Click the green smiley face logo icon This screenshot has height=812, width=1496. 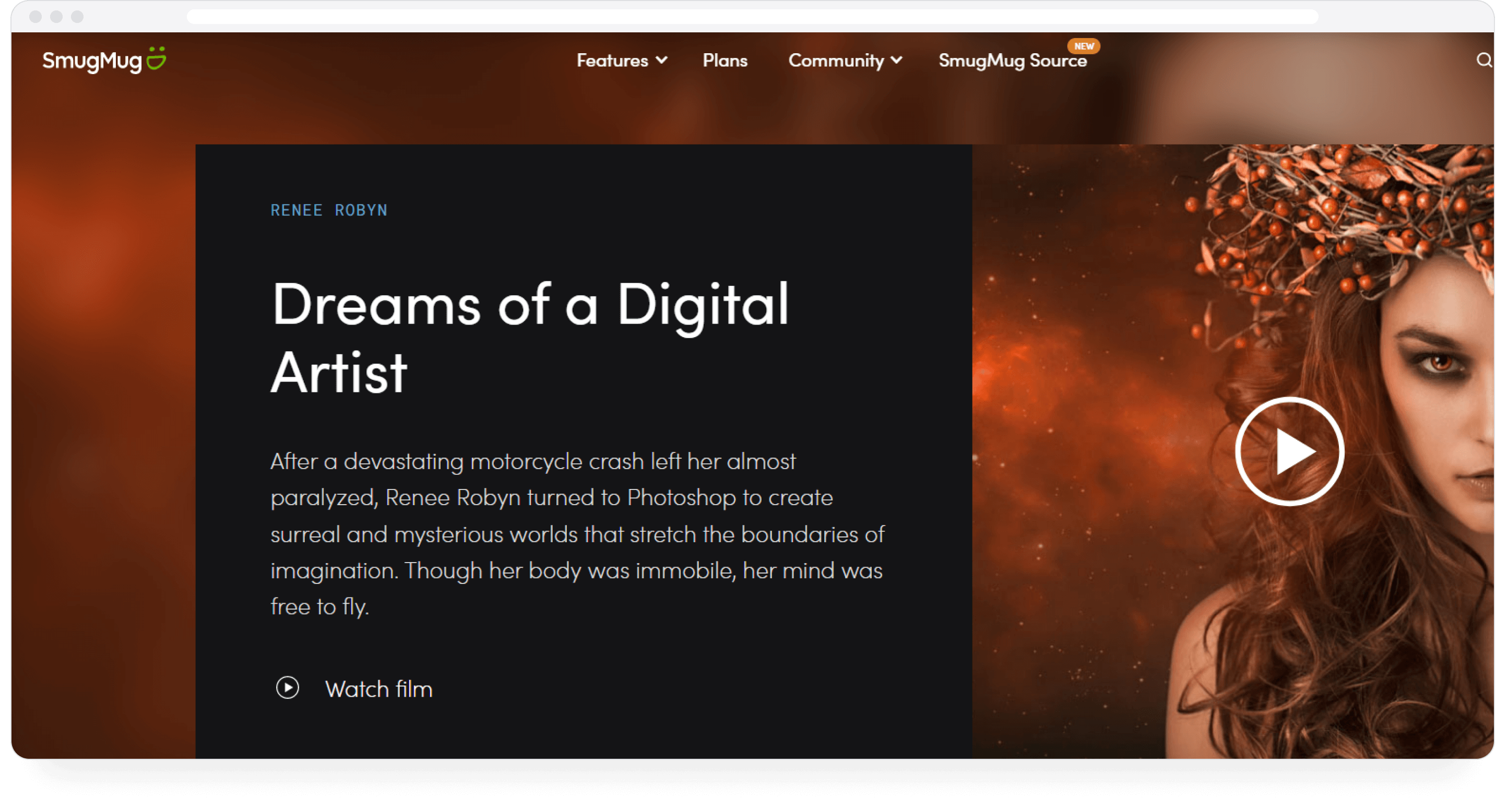tap(156, 58)
